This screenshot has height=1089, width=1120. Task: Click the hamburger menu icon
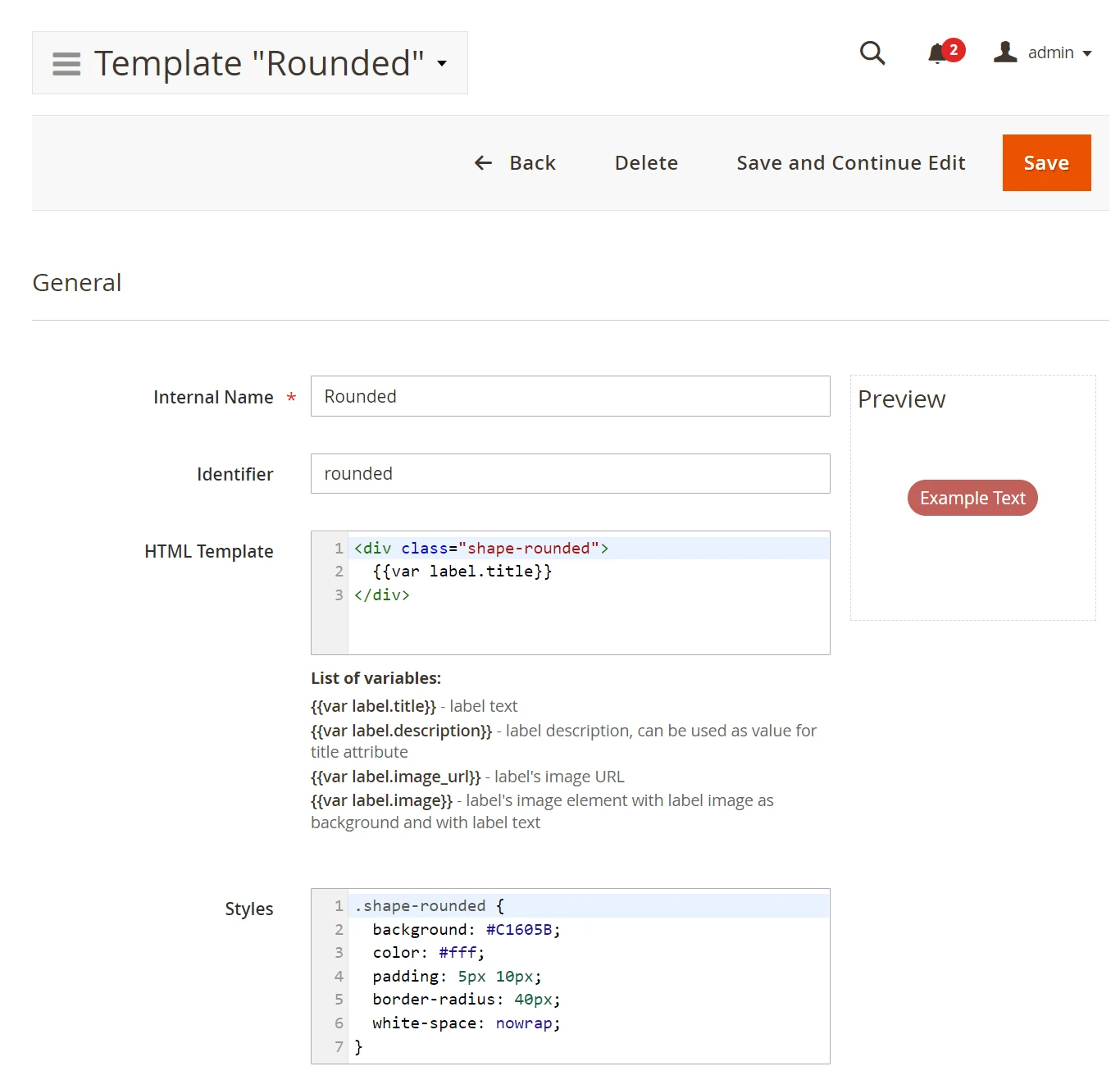tap(66, 64)
